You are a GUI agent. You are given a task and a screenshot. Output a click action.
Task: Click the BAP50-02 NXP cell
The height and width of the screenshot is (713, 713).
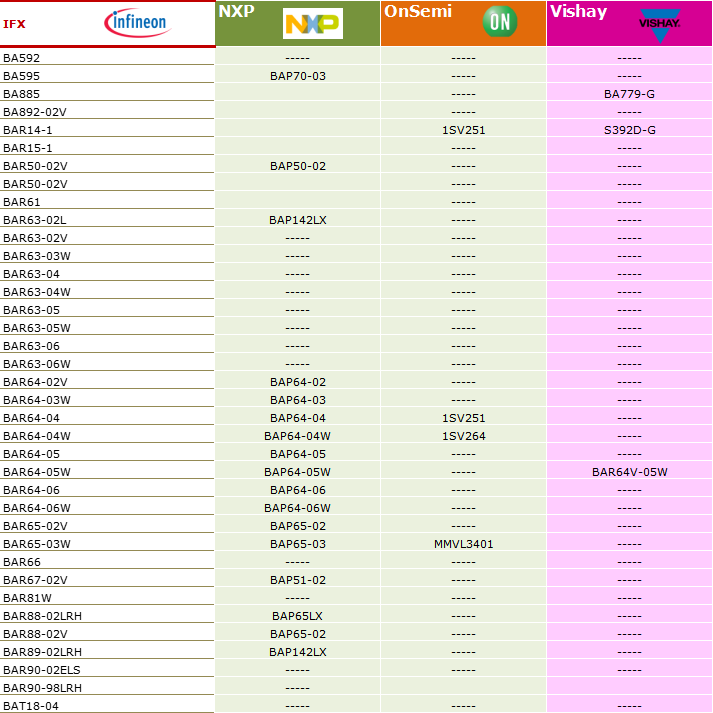[x=298, y=166]
